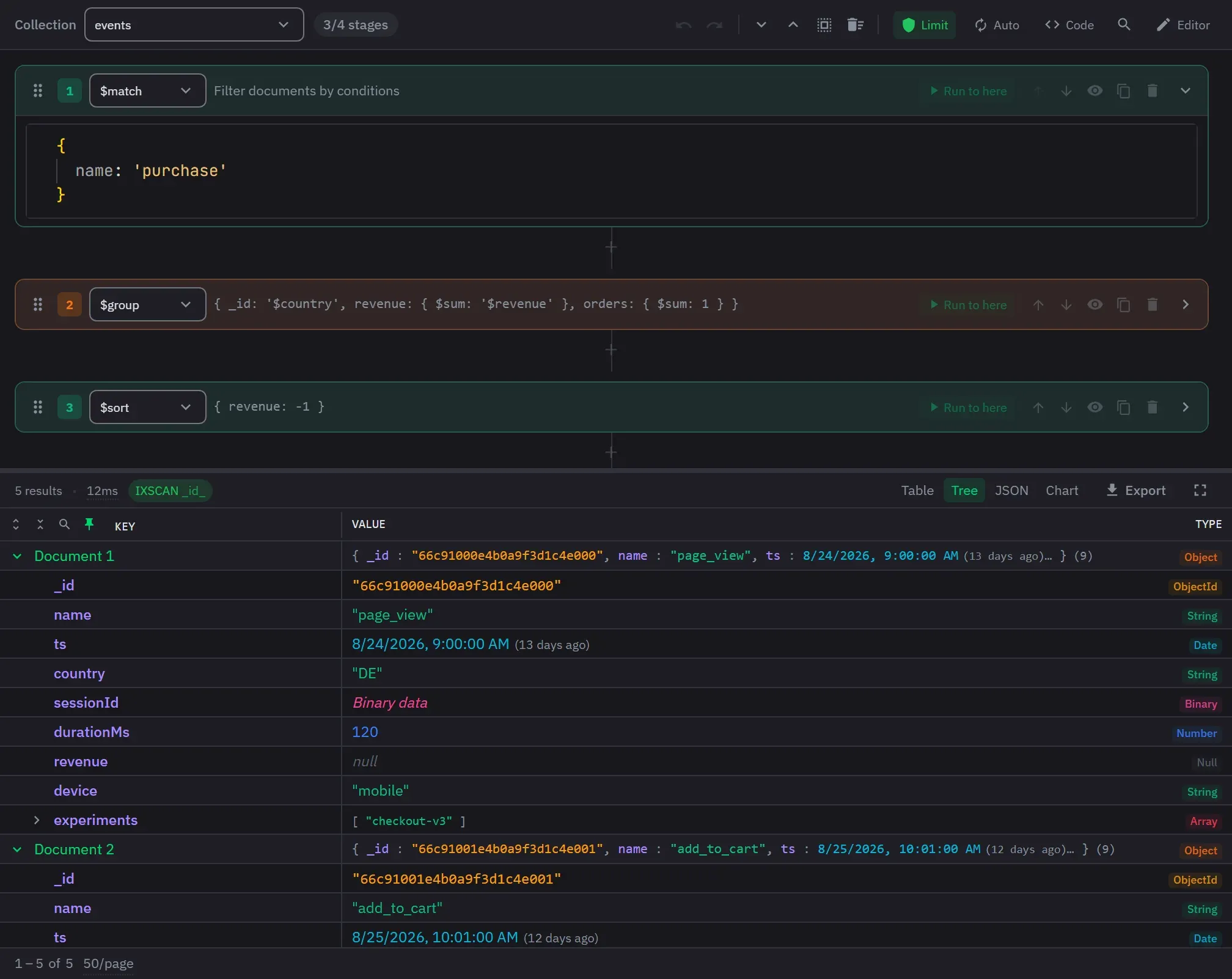Expand the $sort stage body
The width and height of the screenshot is (1232, 979).
tap(1185, 408)
